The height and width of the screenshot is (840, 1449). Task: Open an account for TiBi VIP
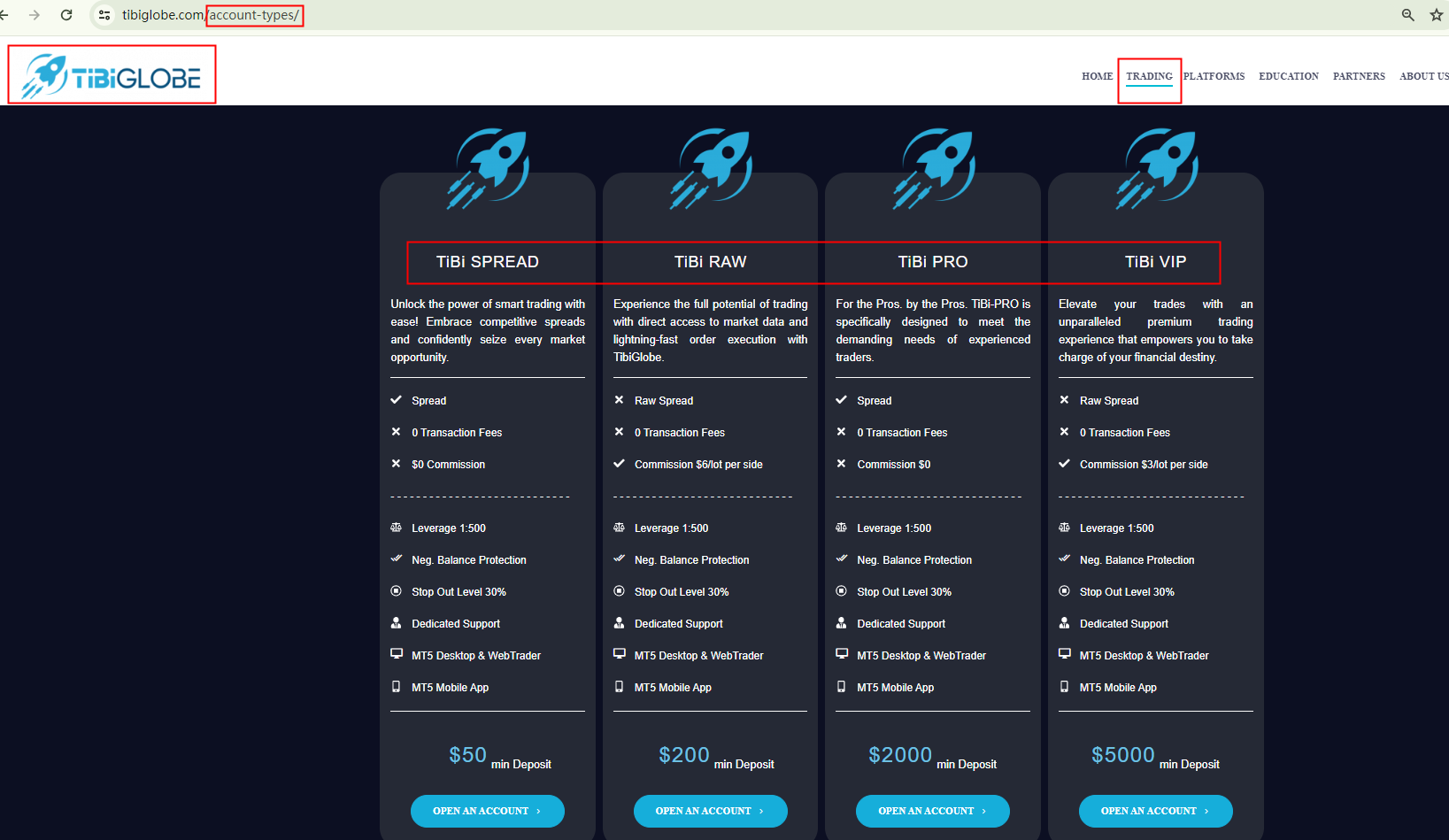click(x=1156, y=811)
